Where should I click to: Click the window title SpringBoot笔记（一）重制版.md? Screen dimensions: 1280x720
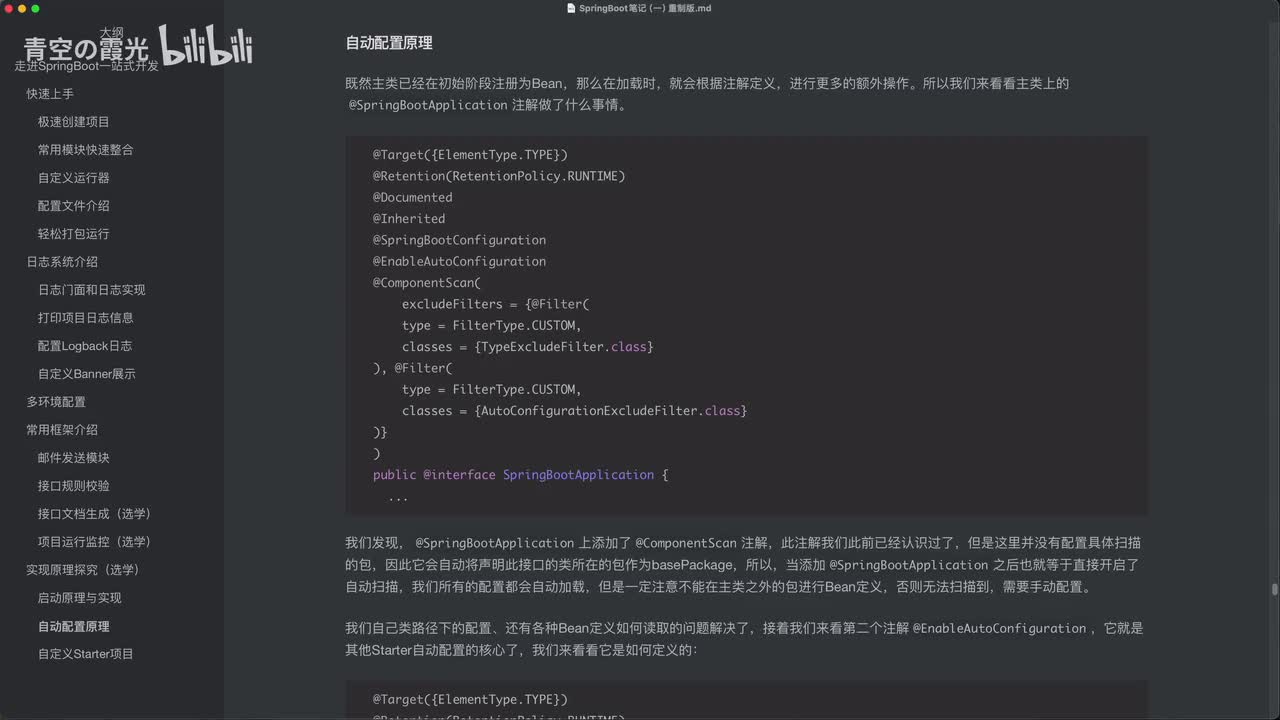pyautogui.click(x=645, y=8)
